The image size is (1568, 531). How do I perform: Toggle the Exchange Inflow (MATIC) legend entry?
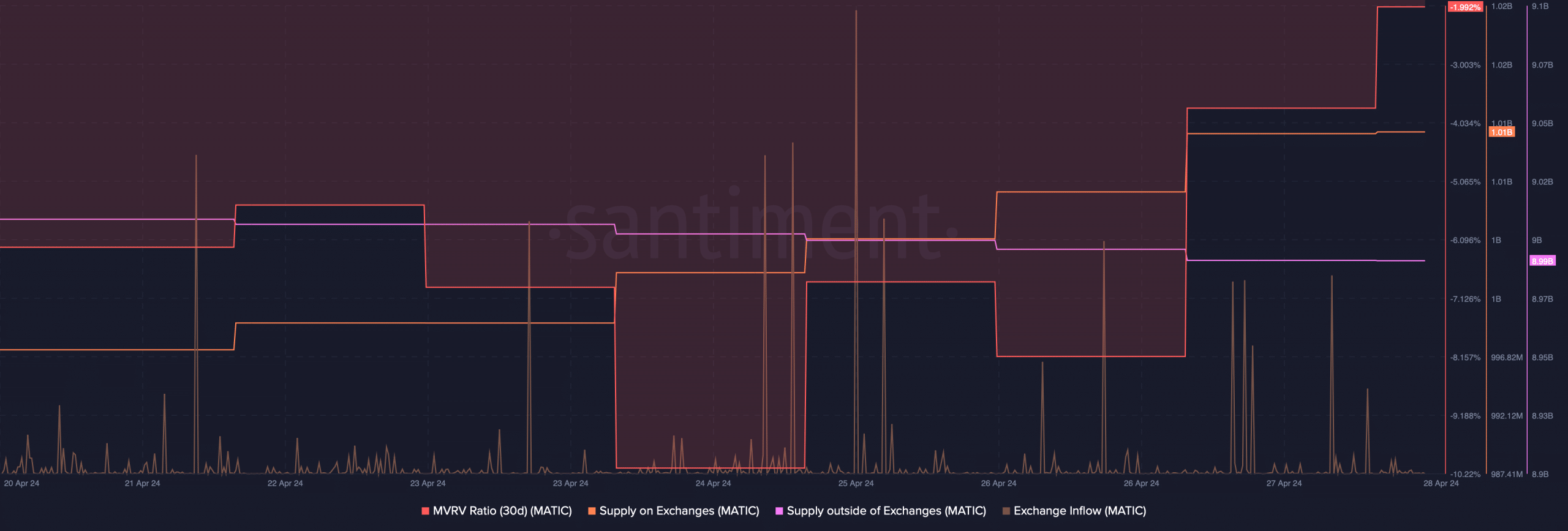(1074, 511)
